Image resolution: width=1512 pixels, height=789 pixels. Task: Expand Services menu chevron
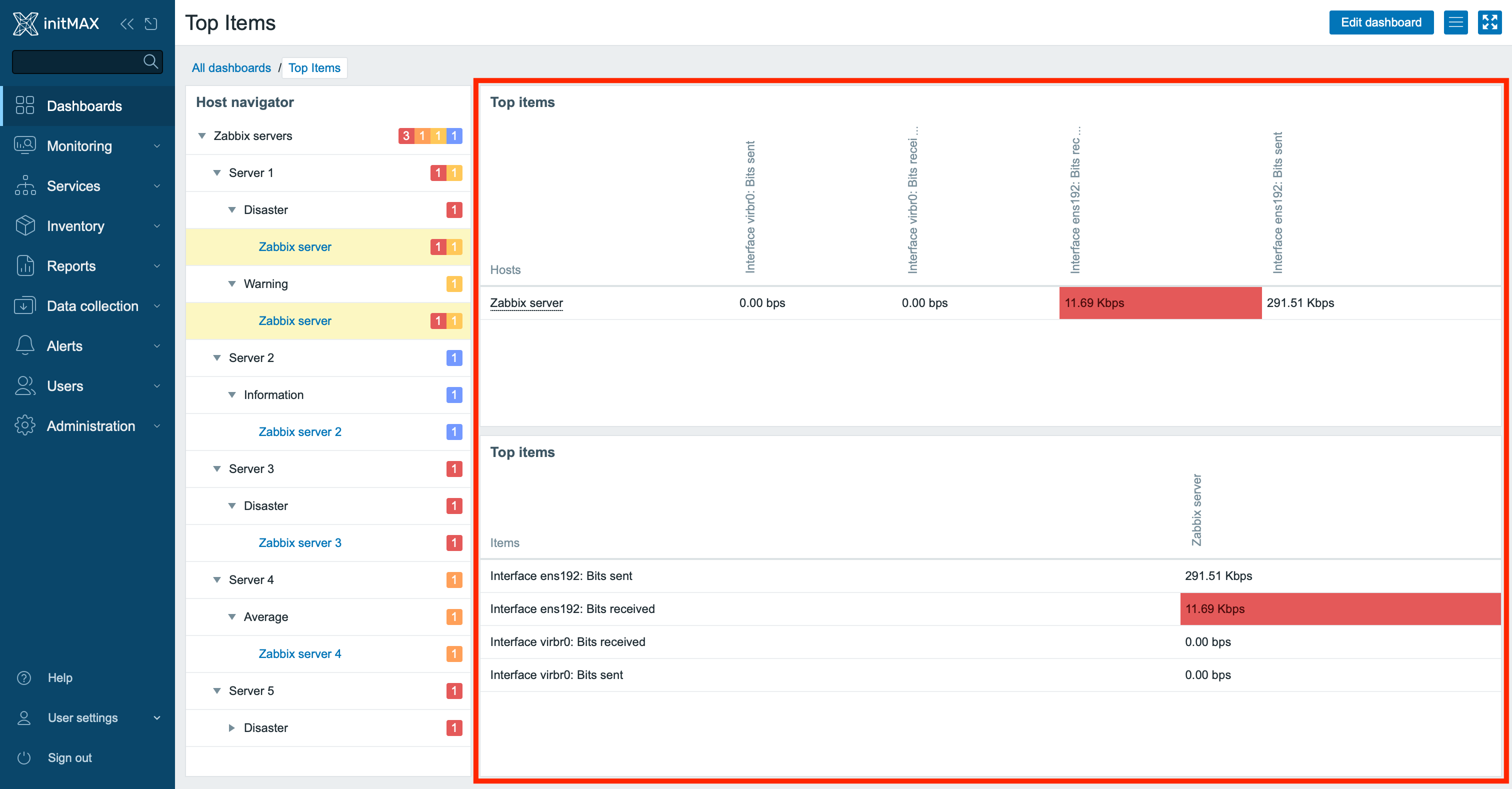click(x=156, y=185)
